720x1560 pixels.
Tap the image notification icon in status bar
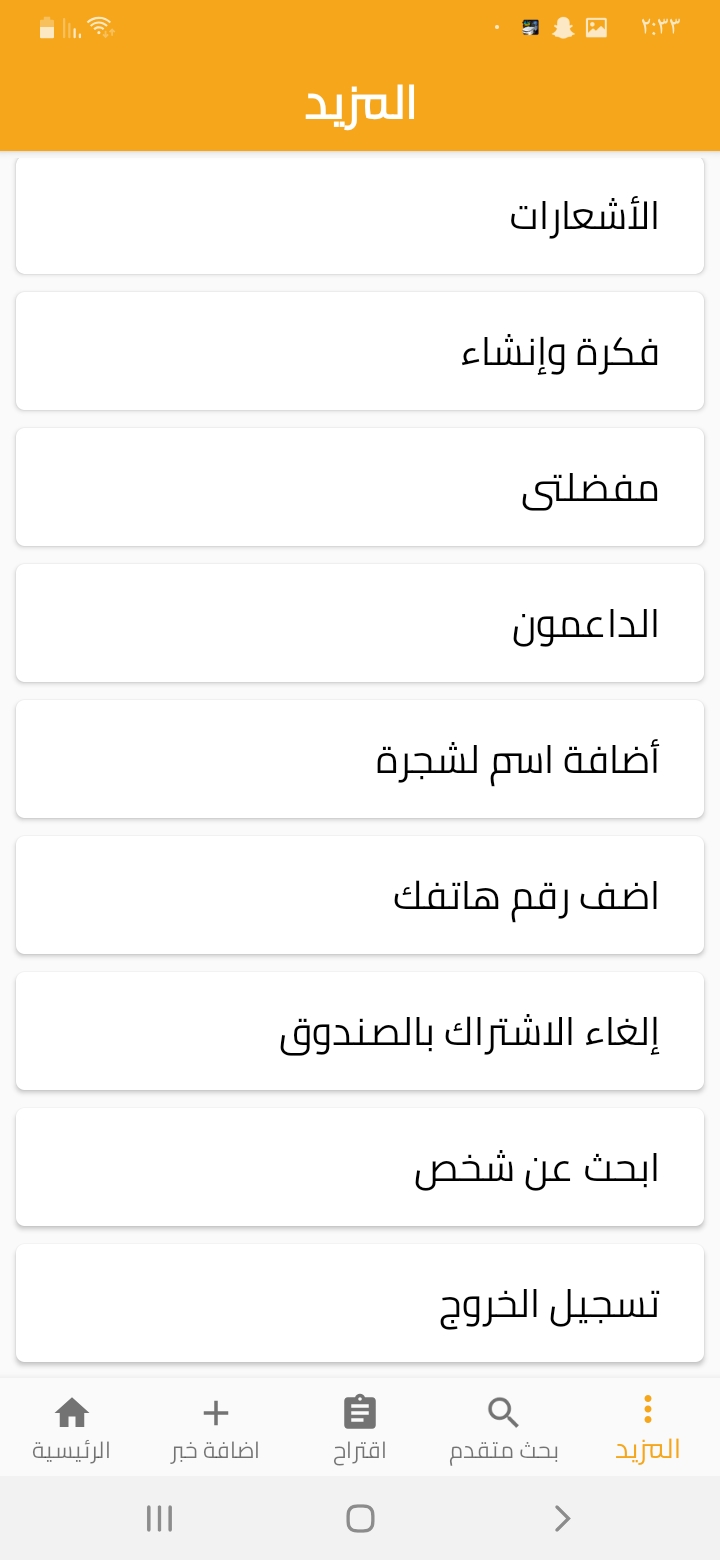(x=597, y=28)
